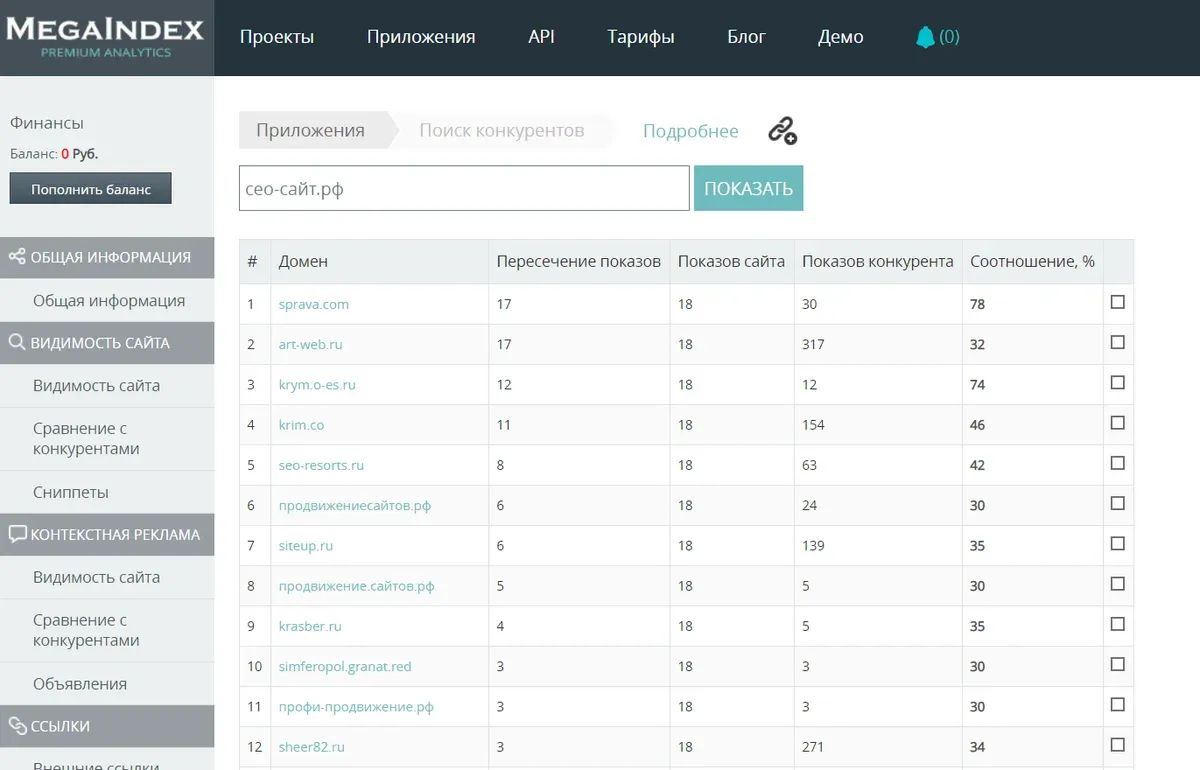The image size is (1200, 770).
Task: Click the value 317 in art-web.ru row
Action: point(813,344)
